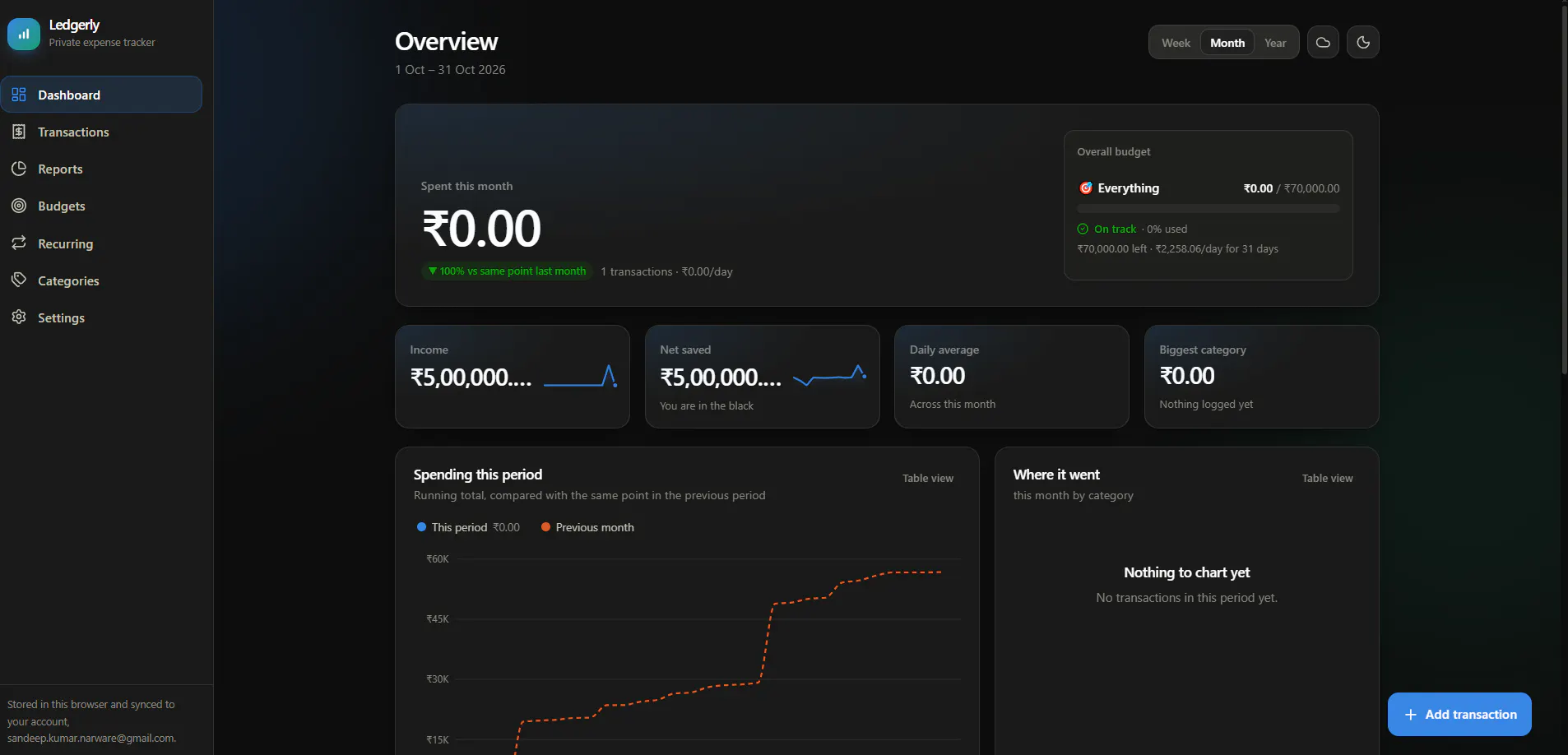Click the Biggest category card
This screenshot has width=1568, height=755.
point(1261,377)
